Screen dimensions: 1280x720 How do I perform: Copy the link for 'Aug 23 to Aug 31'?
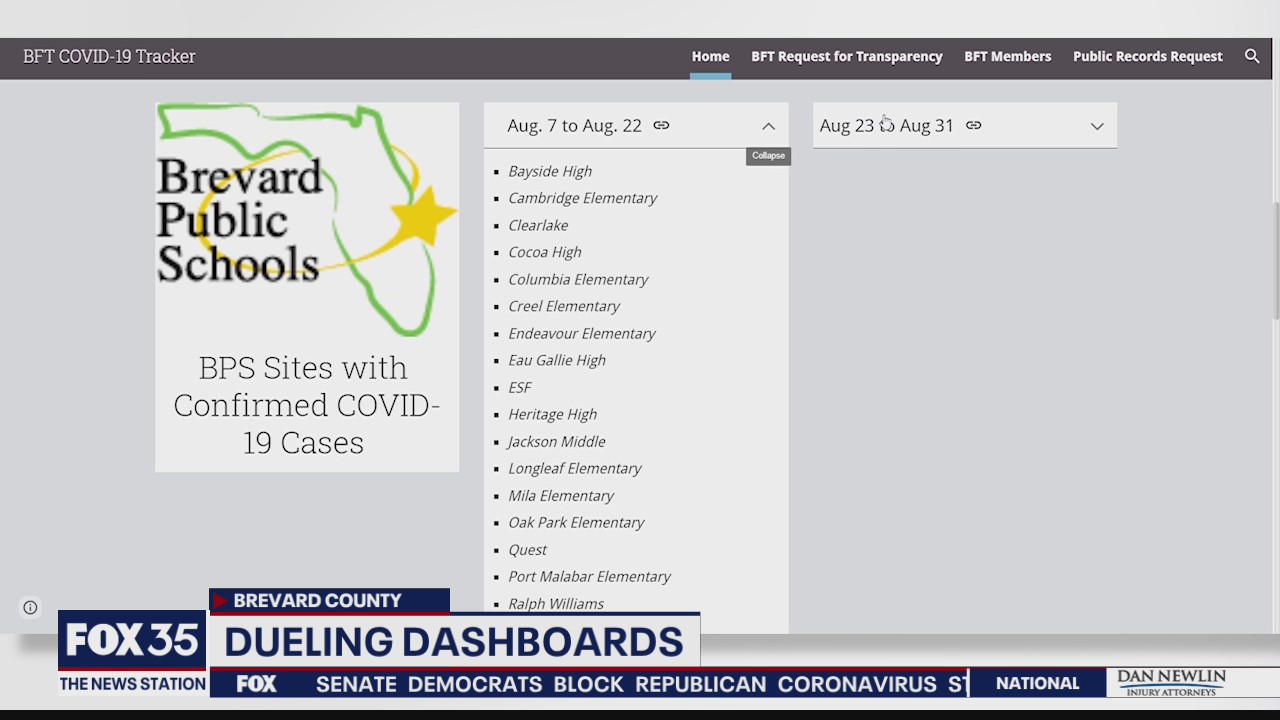pyautogui.click(x=973, y=125)
